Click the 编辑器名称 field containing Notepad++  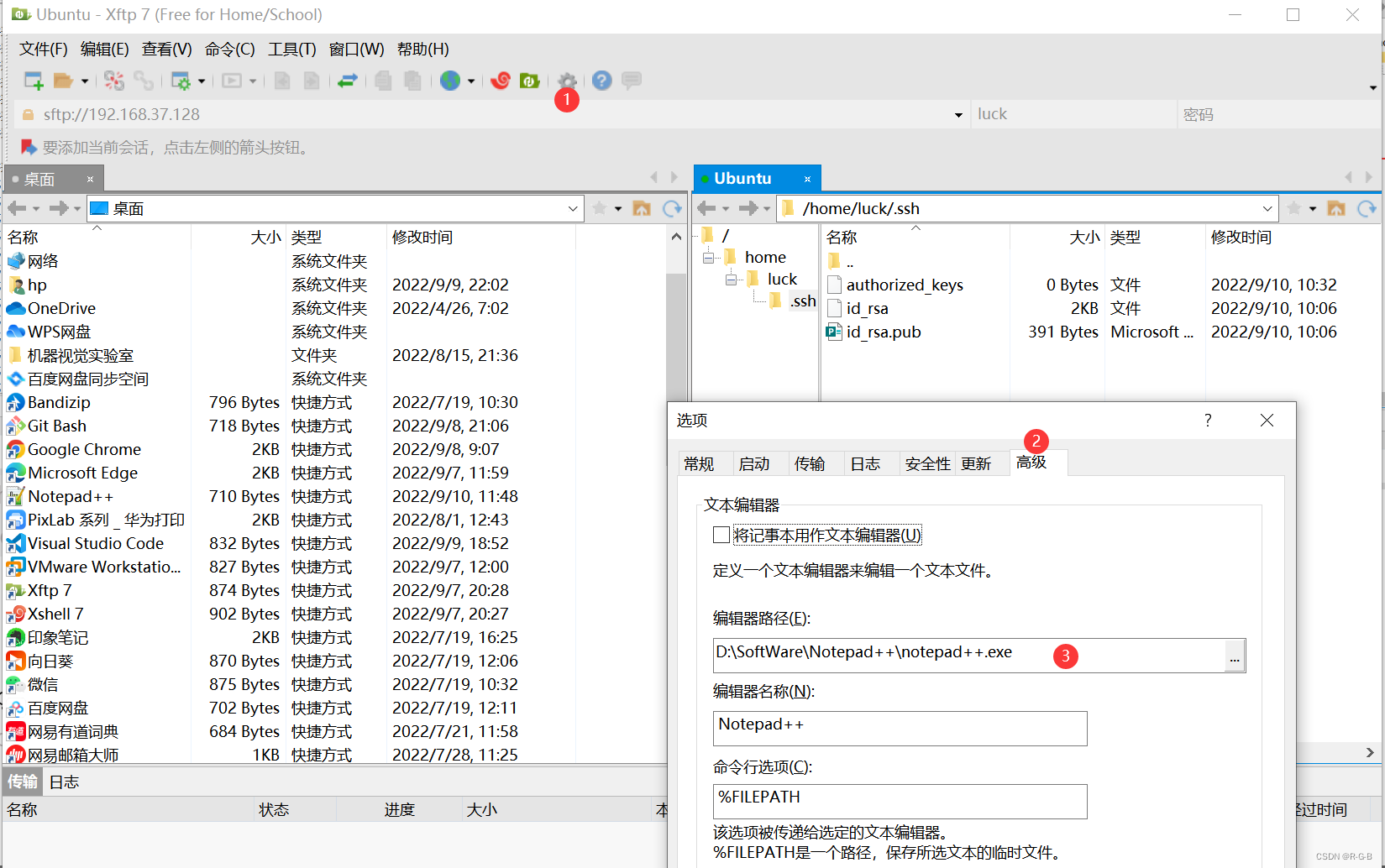pos(900,728)
